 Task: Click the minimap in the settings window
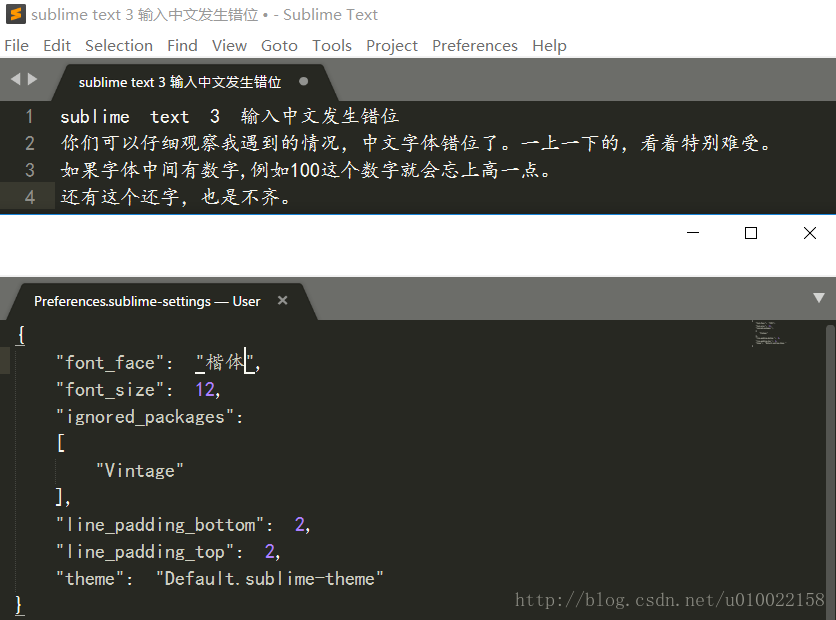[x=769, y=334]
